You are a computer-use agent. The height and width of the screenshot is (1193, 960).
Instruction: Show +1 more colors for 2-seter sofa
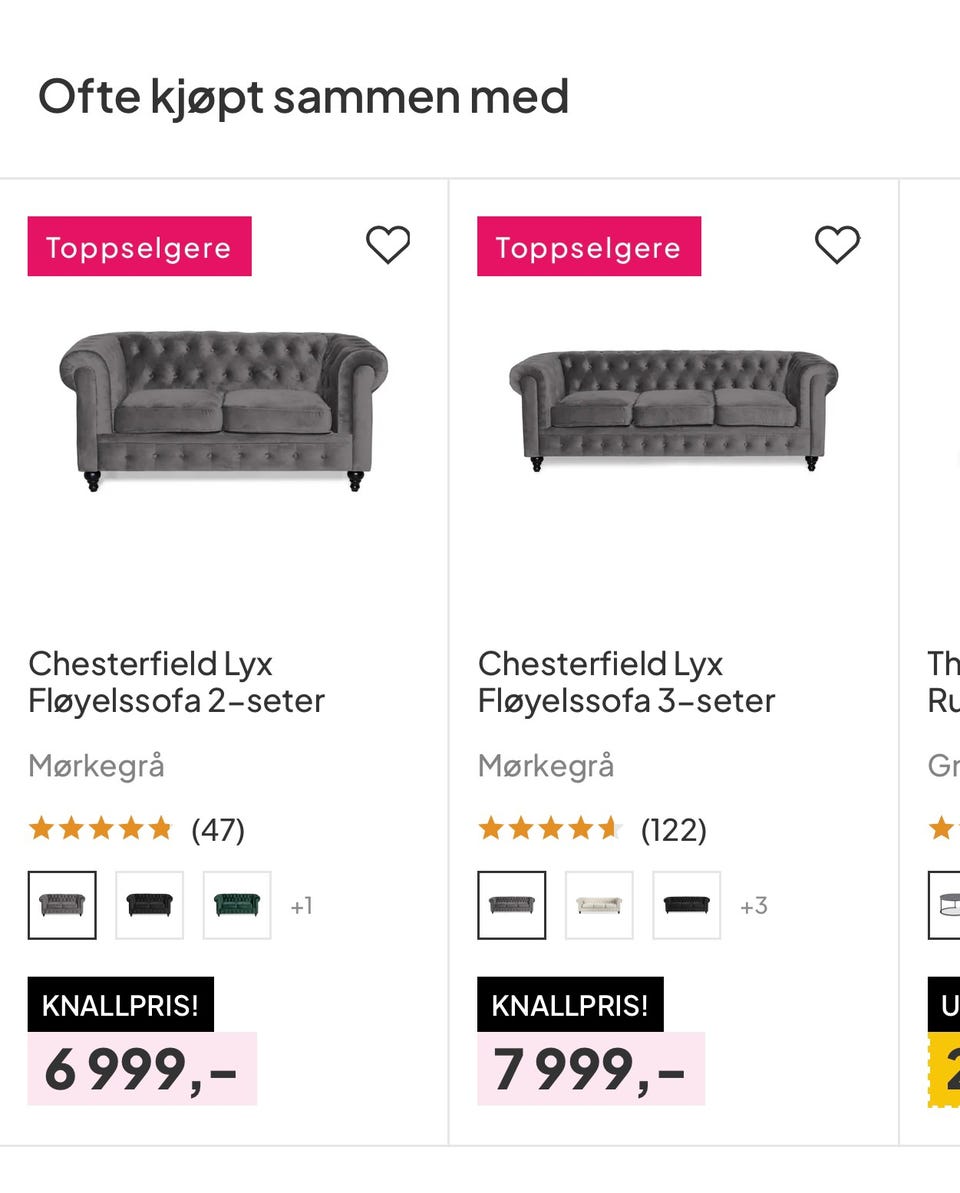point(301,906)
